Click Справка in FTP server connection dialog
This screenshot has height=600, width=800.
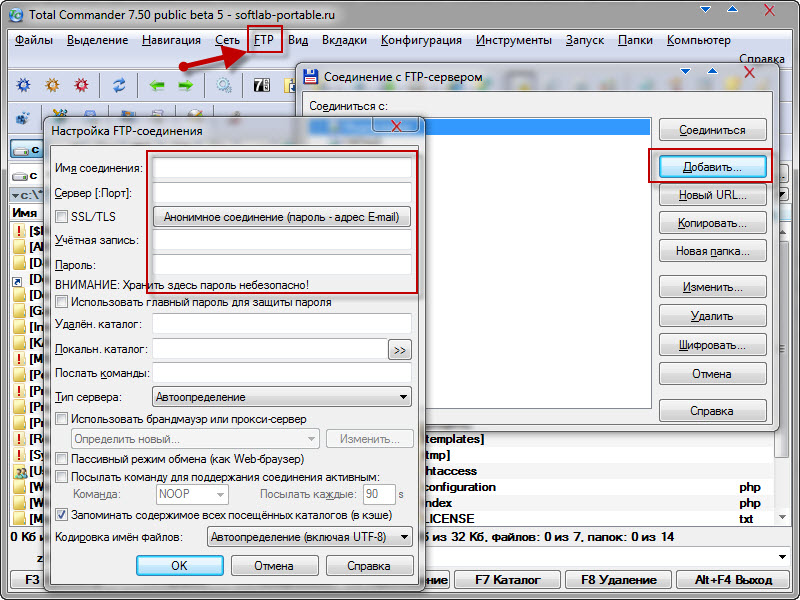coord(713,411)
